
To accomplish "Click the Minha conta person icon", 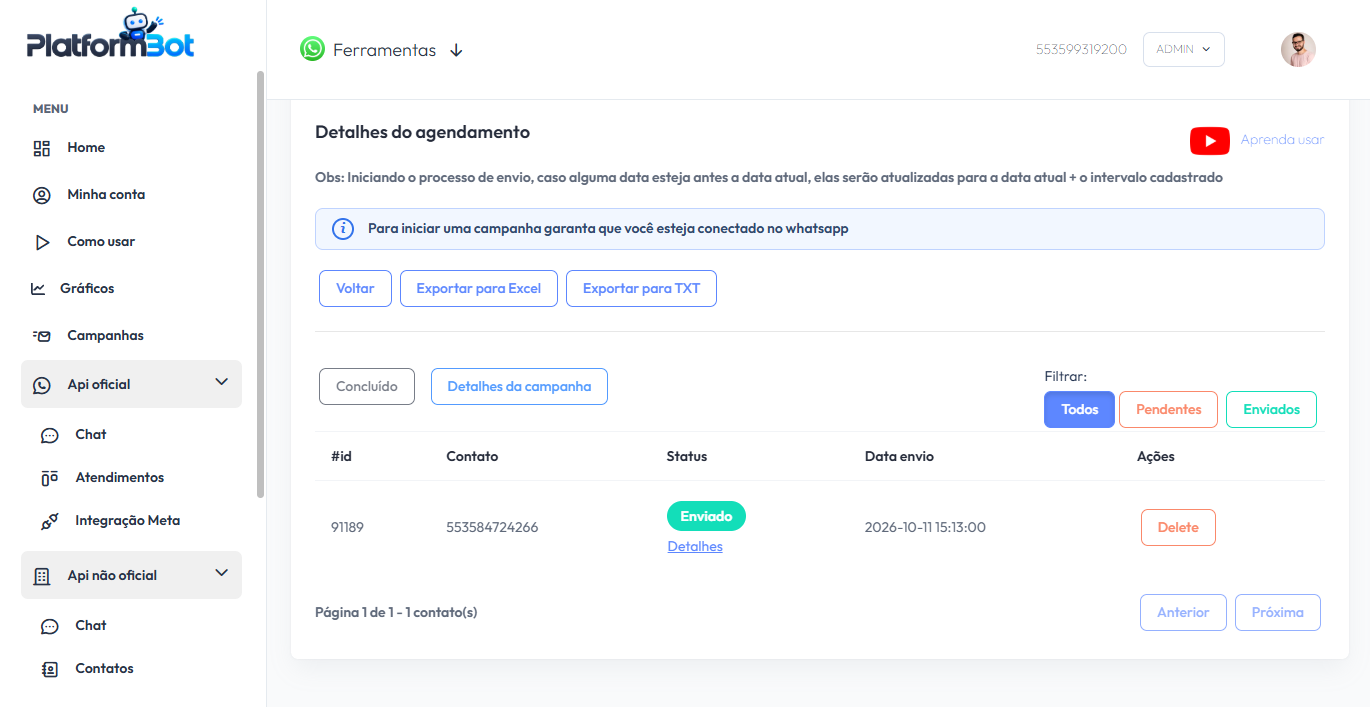I will pyautogui.click(x=41, y=195).
